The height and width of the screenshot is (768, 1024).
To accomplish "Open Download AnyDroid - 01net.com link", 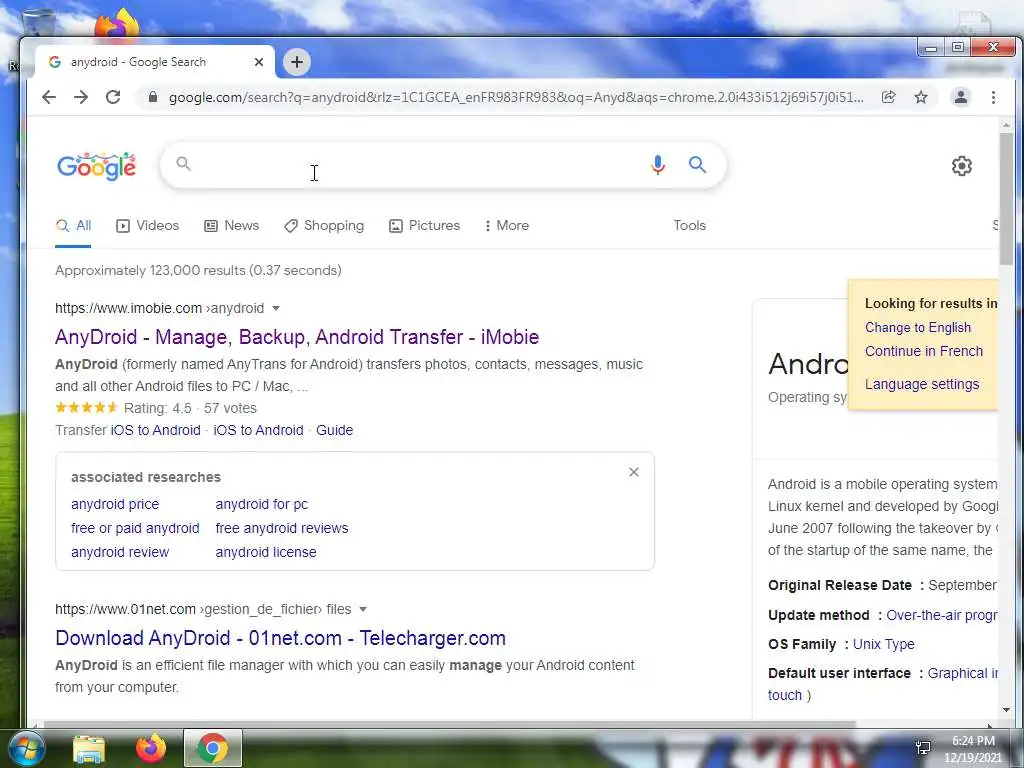I will (x=280, y=638).
